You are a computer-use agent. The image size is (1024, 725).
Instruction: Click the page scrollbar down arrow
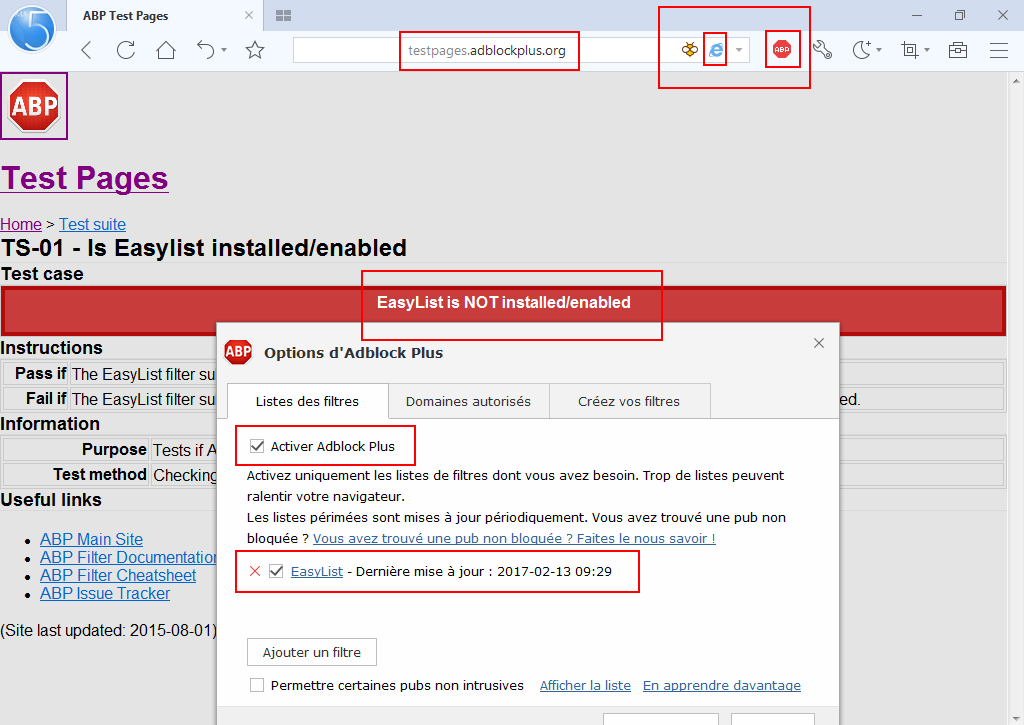tap(1016, 718)
